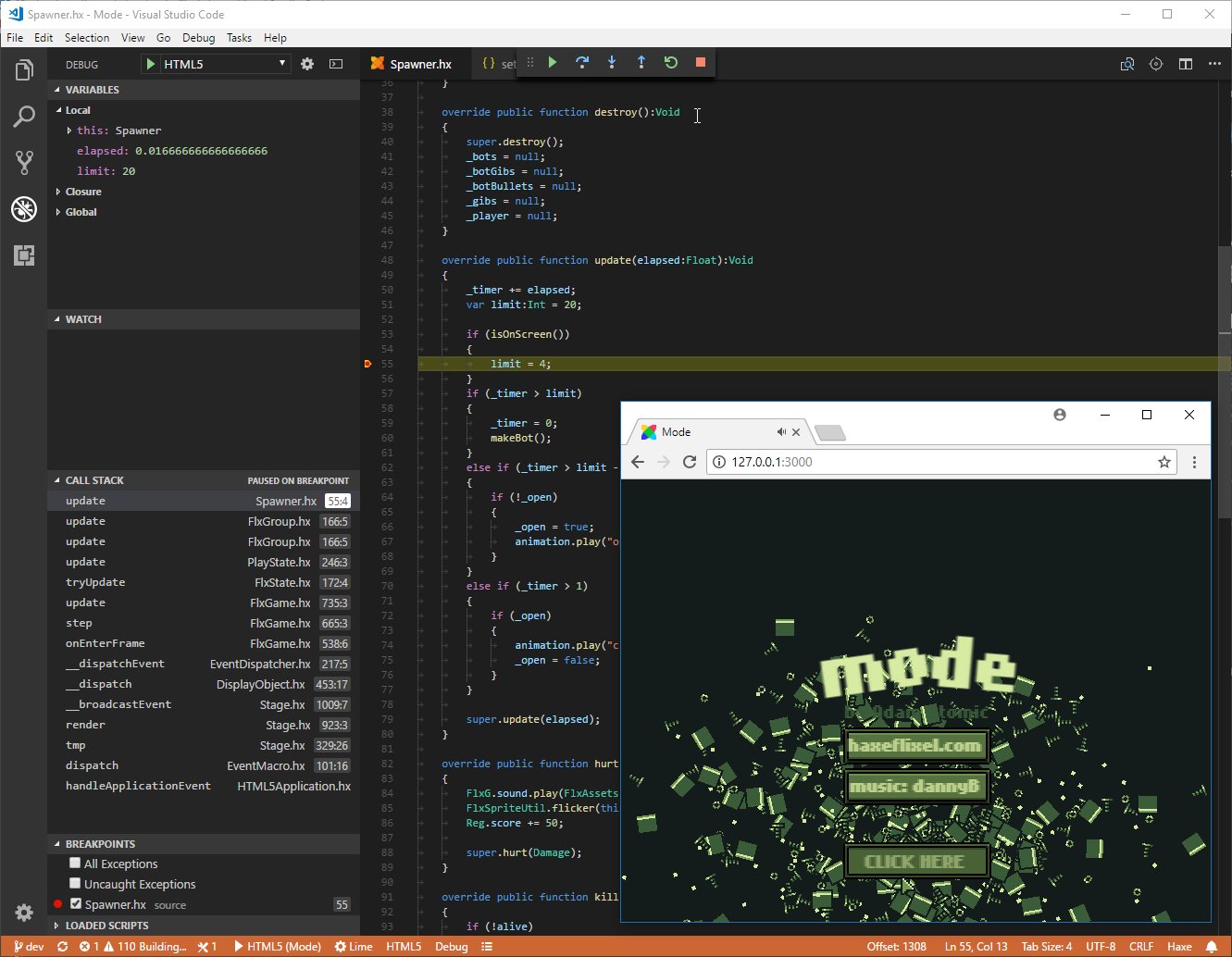Open Search in the activity bar
This screenshot has height=957, width=1232.
tap(24, 116)
